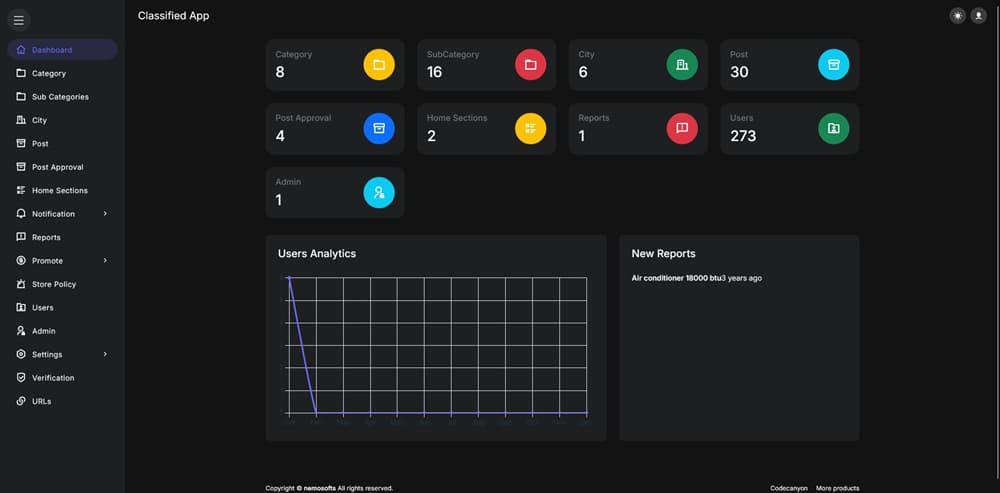
Task: Click the cyan Admin person icon
Action: pos(379,192)
